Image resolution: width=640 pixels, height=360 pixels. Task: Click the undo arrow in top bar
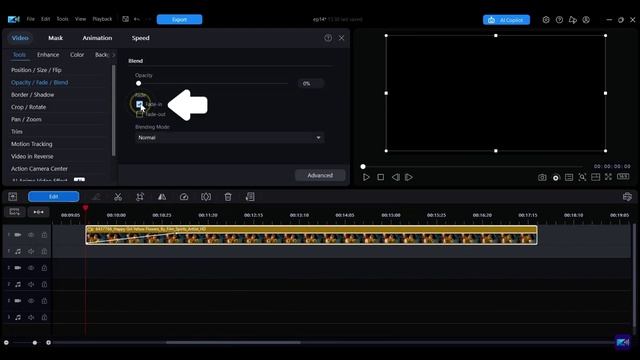coord(137,19)
